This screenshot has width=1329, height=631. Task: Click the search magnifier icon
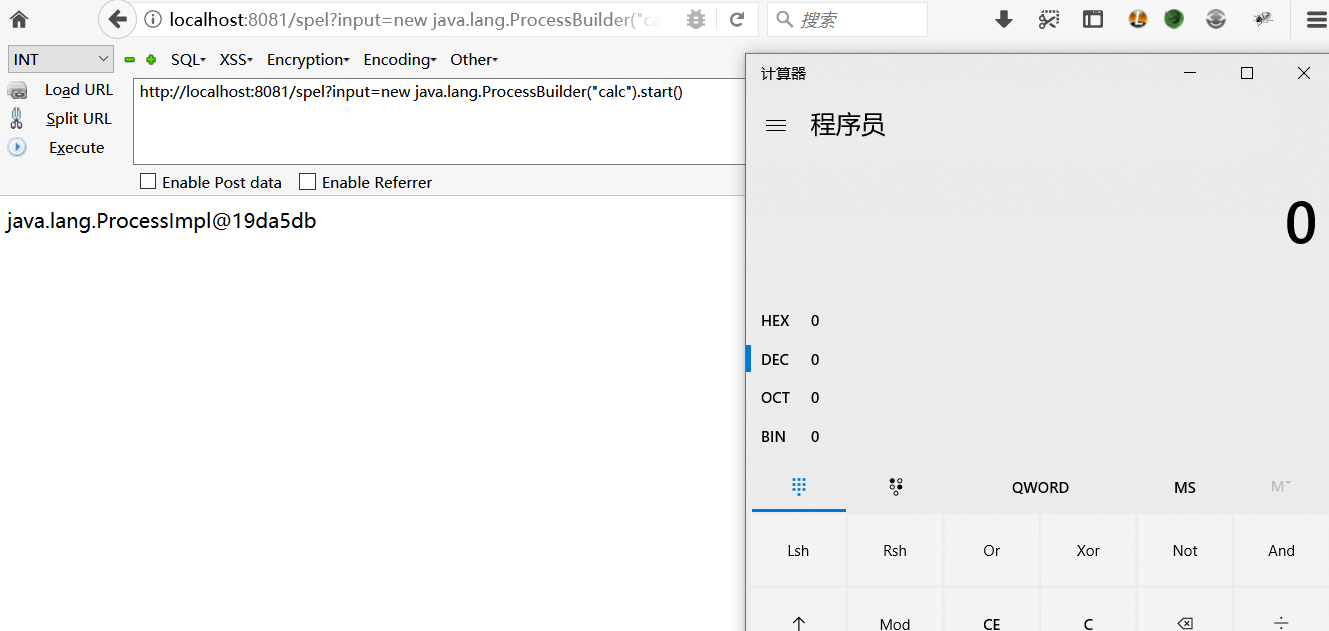[785, 19]
